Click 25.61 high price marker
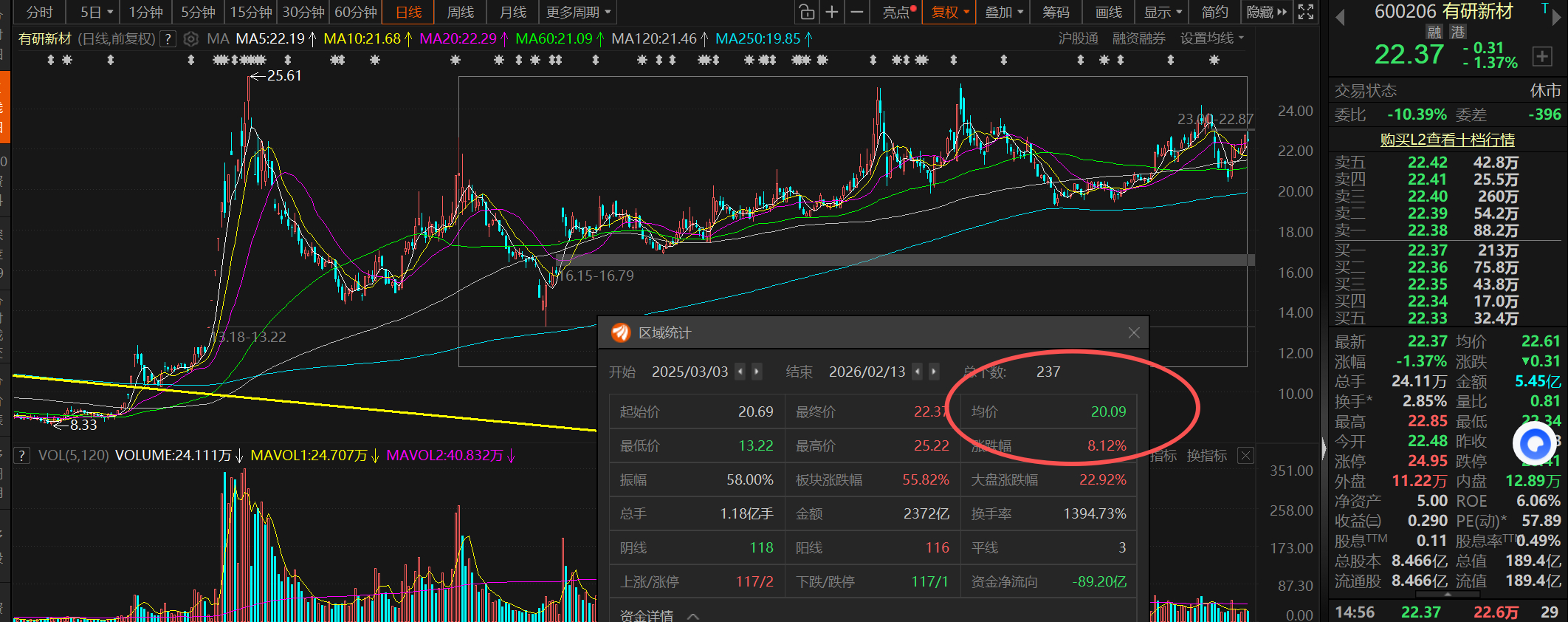Screen dimensions: 1568x622 (283, 75)
